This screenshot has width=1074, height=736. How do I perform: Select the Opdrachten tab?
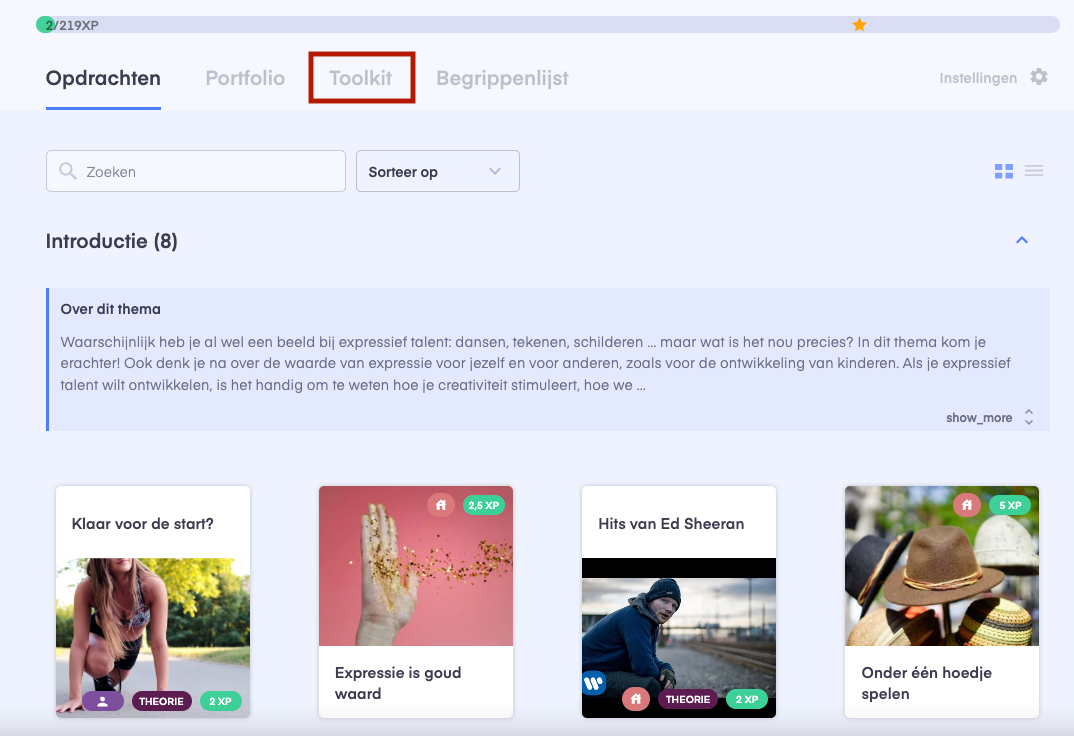(x=103, y=78)
